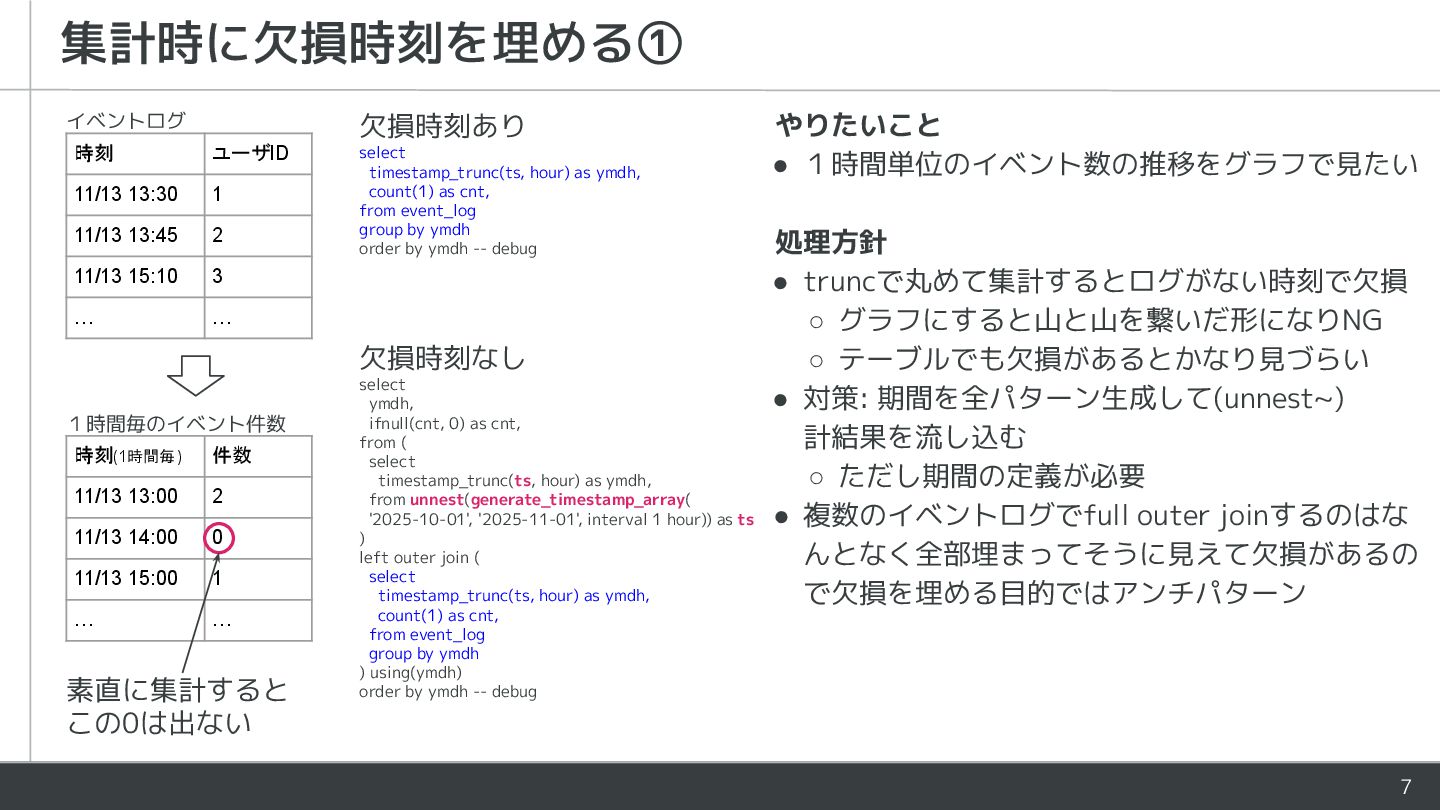Click the down arrow shape between tables
Screen dimensions: 1440x810
[195, 375]
